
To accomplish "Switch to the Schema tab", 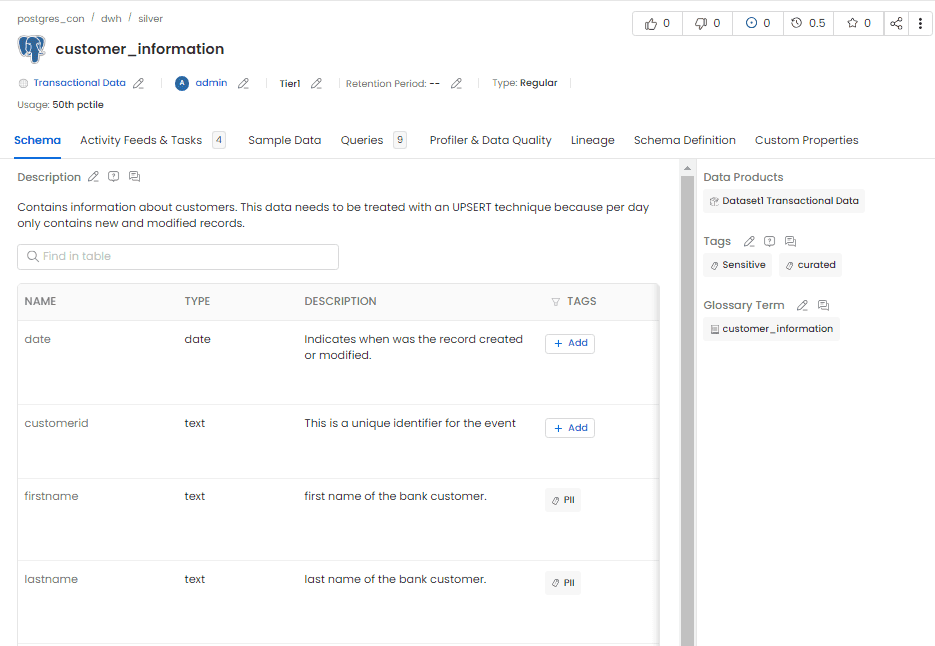I will (x=37, y=140).
